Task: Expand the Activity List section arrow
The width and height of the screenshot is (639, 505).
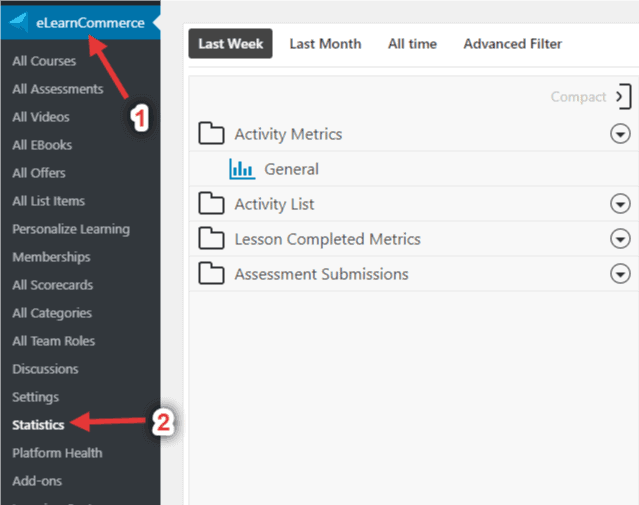Action: point(620,203)
